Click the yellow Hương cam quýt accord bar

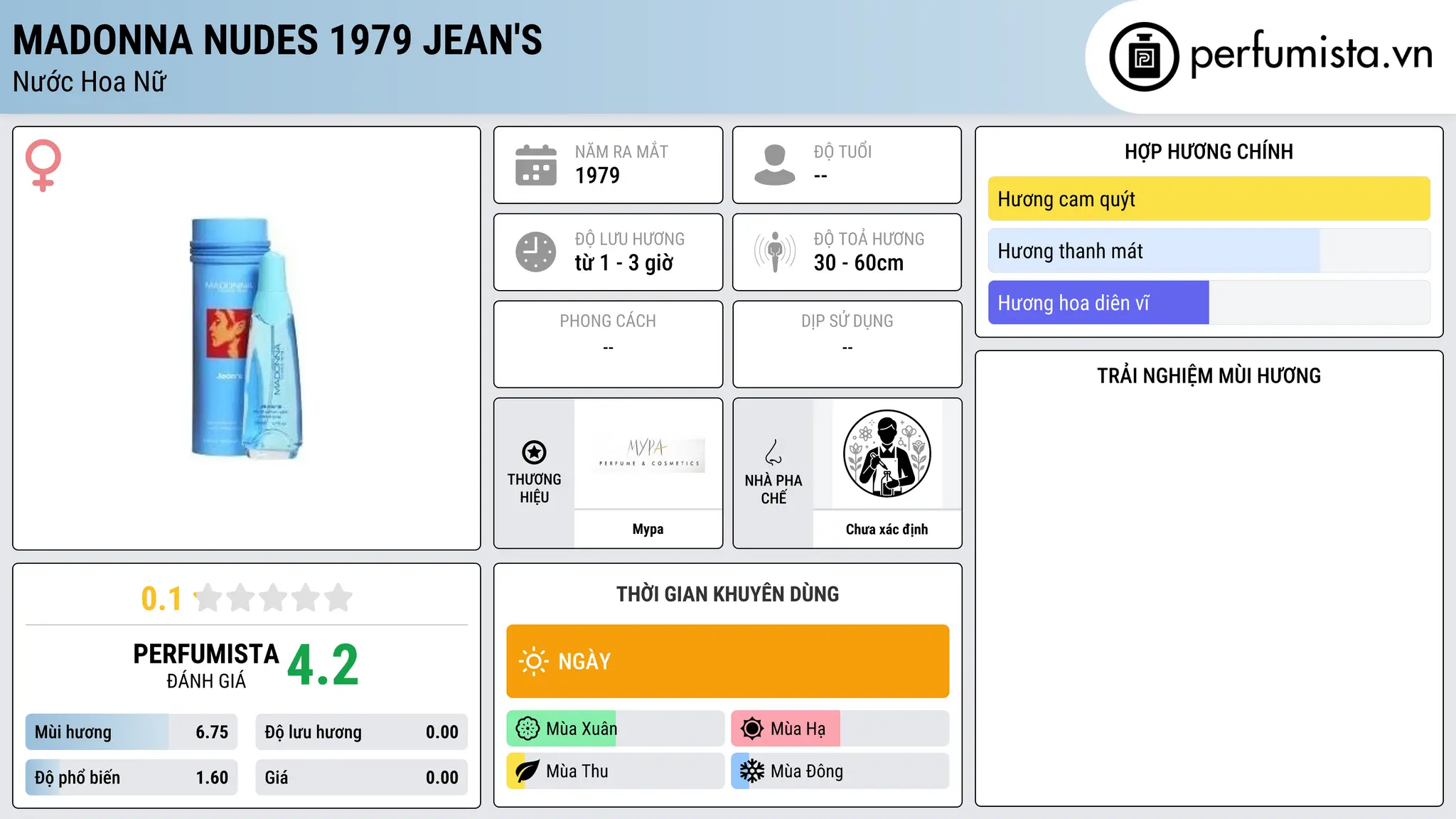click(x=1209, y=199)
